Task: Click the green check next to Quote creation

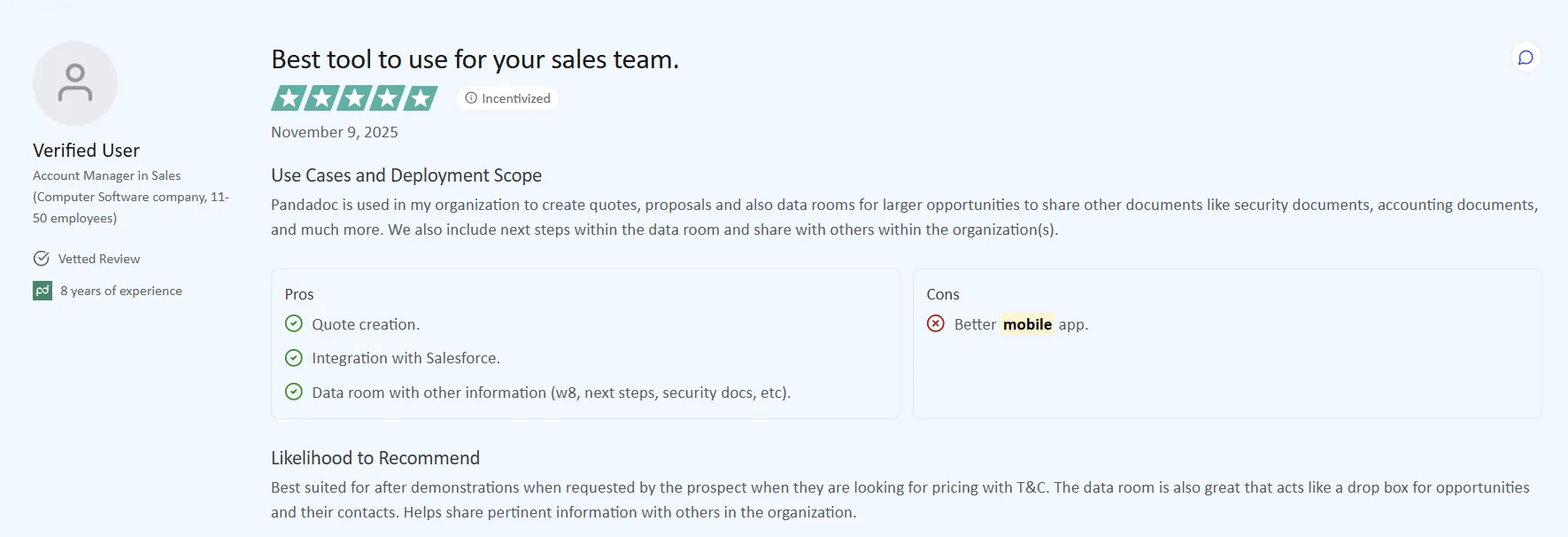Action: [294, 323]
